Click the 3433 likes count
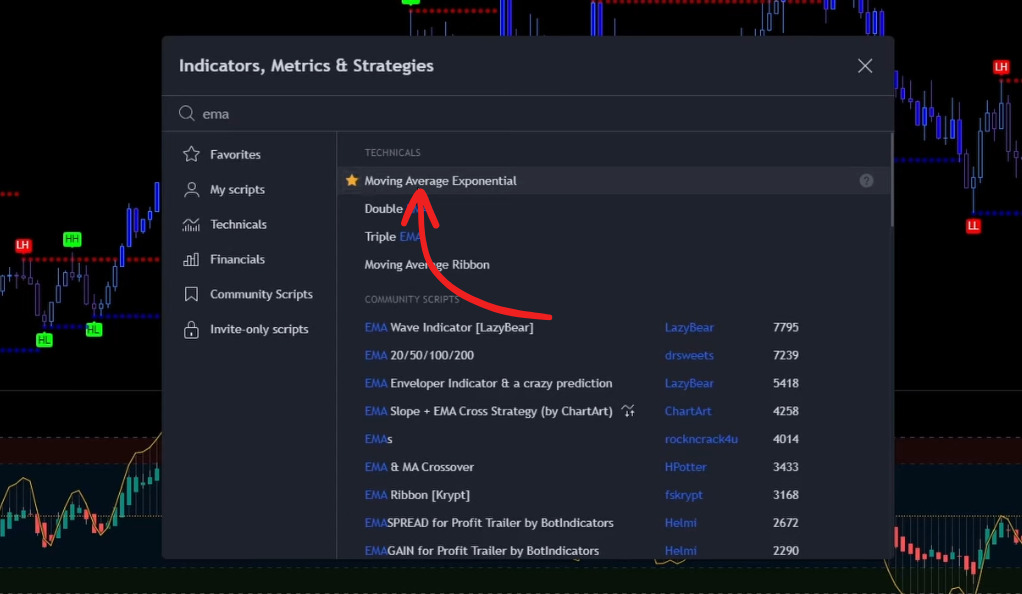This screenshot has width=1022, height=594. (785, 467)
